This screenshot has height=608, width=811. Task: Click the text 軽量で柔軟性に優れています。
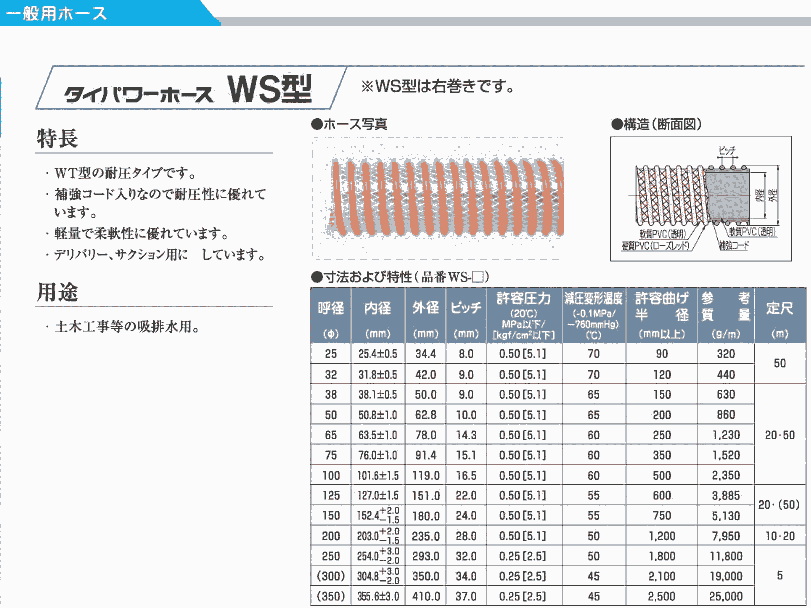click(x=142, y=234)
